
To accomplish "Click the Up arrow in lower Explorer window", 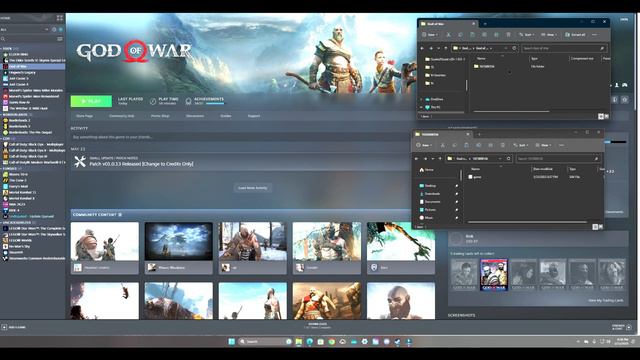I will [440, 158].
